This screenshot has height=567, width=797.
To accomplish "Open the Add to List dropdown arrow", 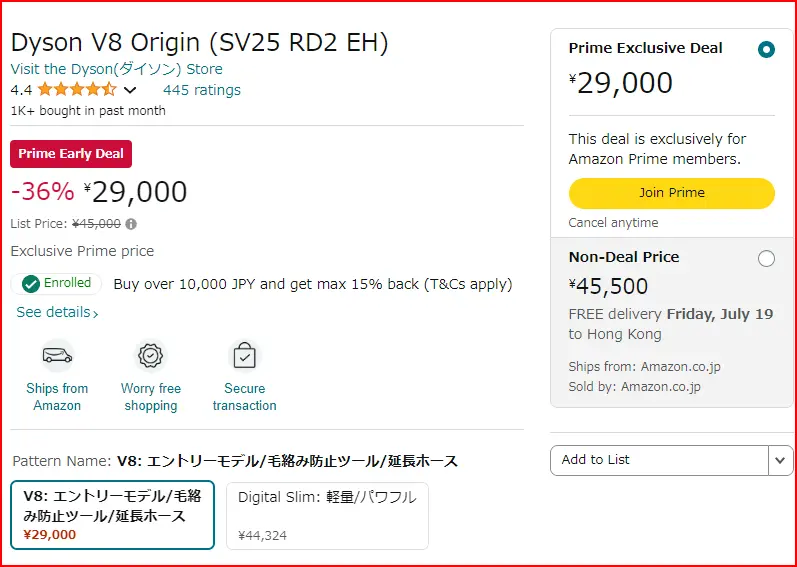I will tap(781, 460).
